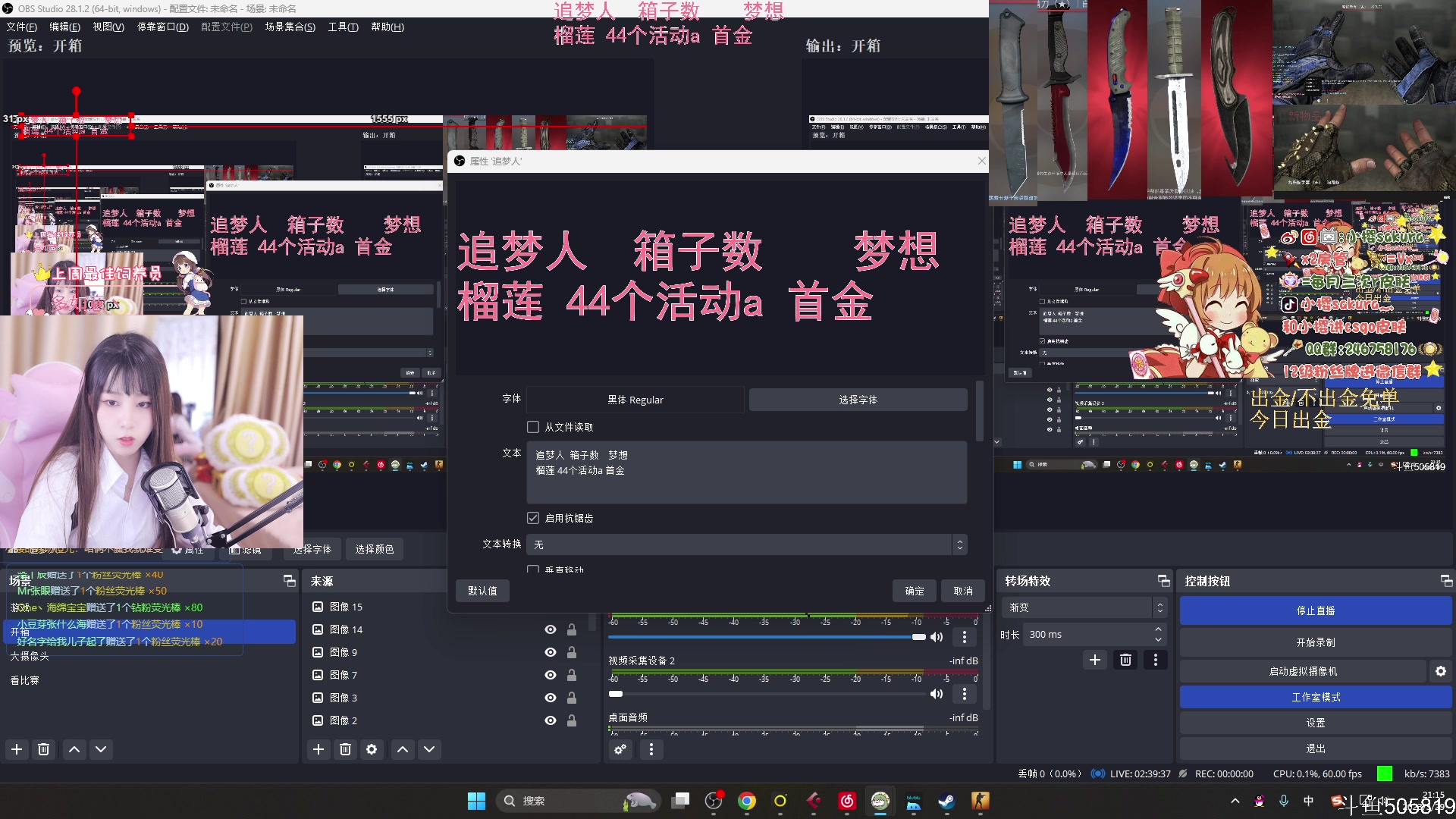This screenshot has width=1456, height=819.
Task: Click 默认值 to restore defaults
Action: [482, 591]
